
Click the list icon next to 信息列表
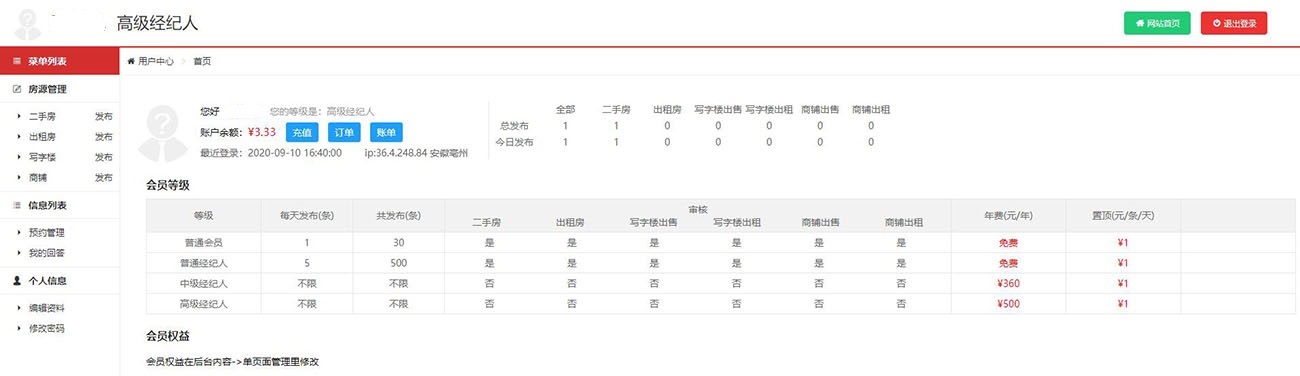[17, 205]
